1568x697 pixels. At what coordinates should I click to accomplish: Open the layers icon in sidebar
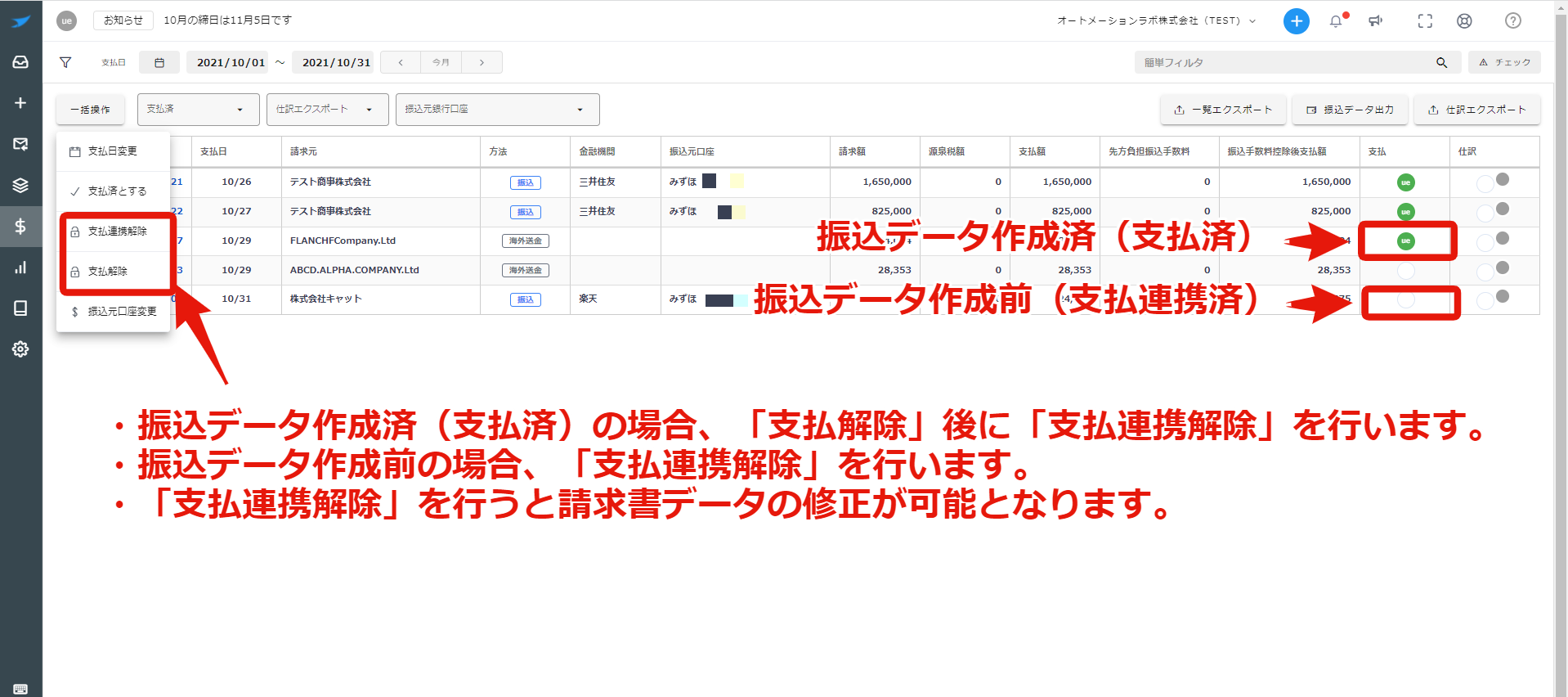point(20,185)
